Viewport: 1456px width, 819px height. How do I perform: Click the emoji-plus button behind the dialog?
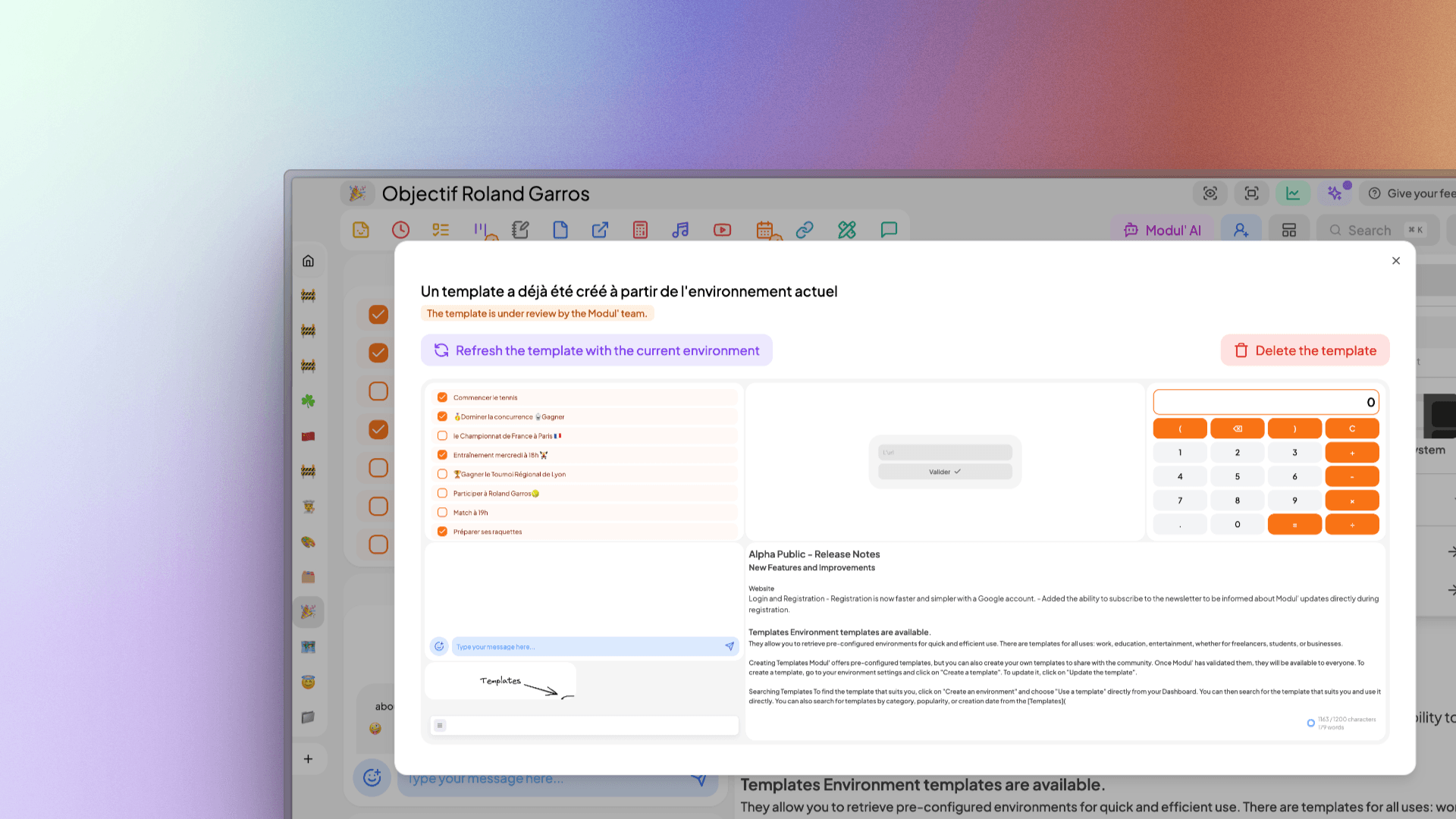[372, 777]
